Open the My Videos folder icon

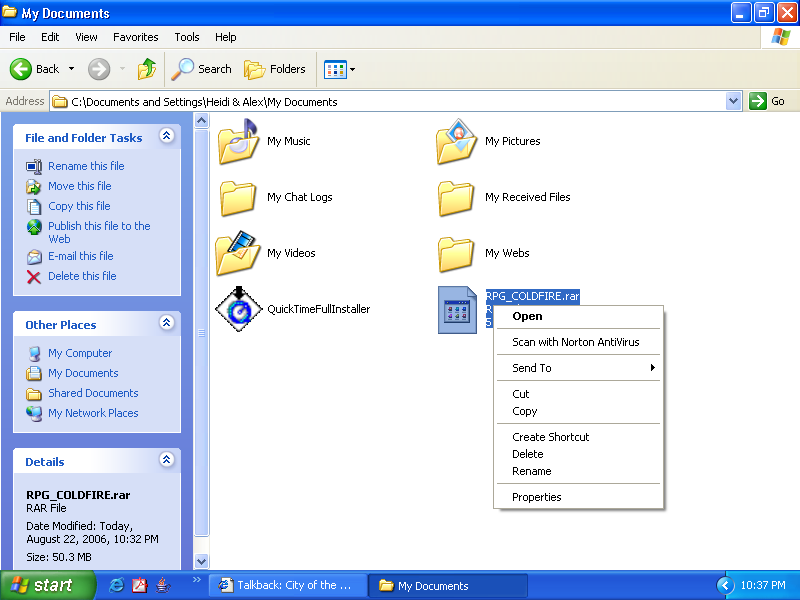point(238,254)
